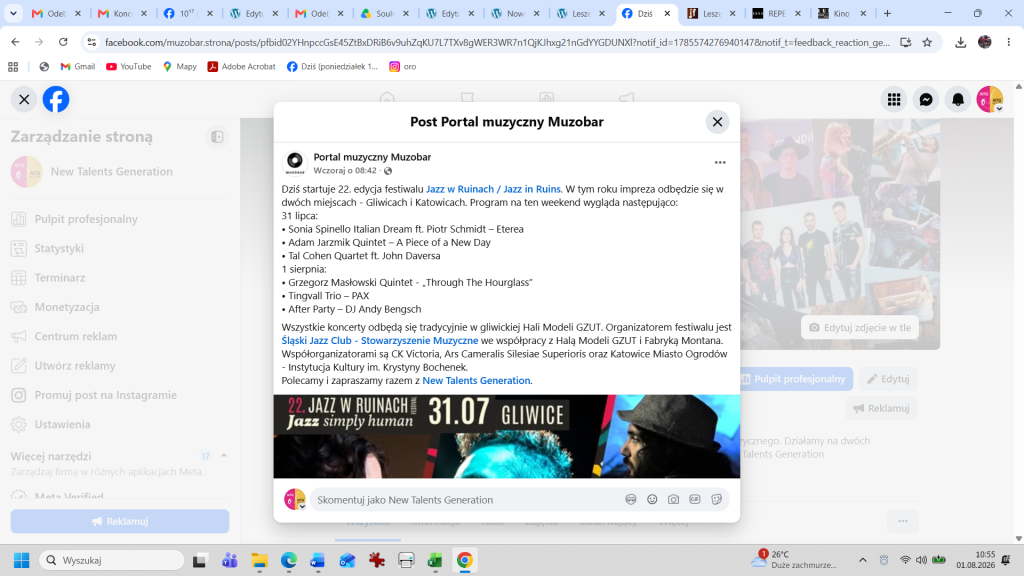This screenshot has width=1024, height=576.
Task: Go back in browser history
Action: tap(15, 42)
